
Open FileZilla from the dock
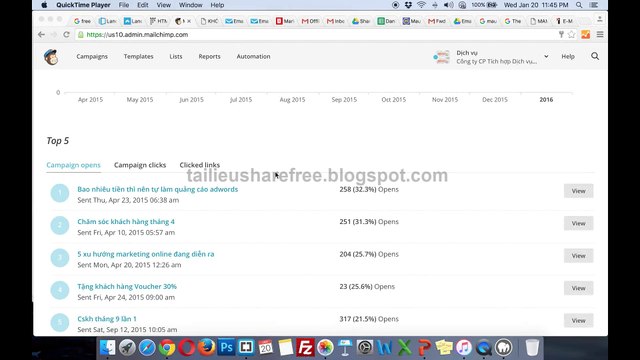coord(305,347)
